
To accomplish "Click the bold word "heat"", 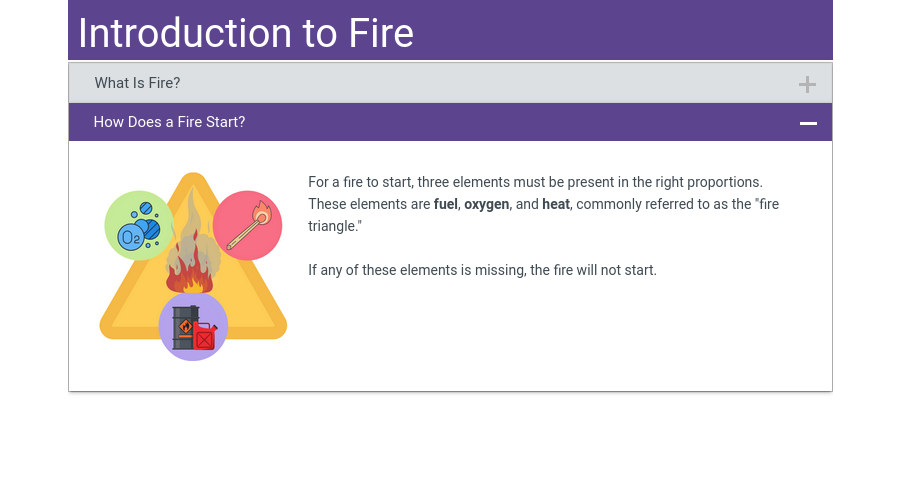I will (556, 204).
